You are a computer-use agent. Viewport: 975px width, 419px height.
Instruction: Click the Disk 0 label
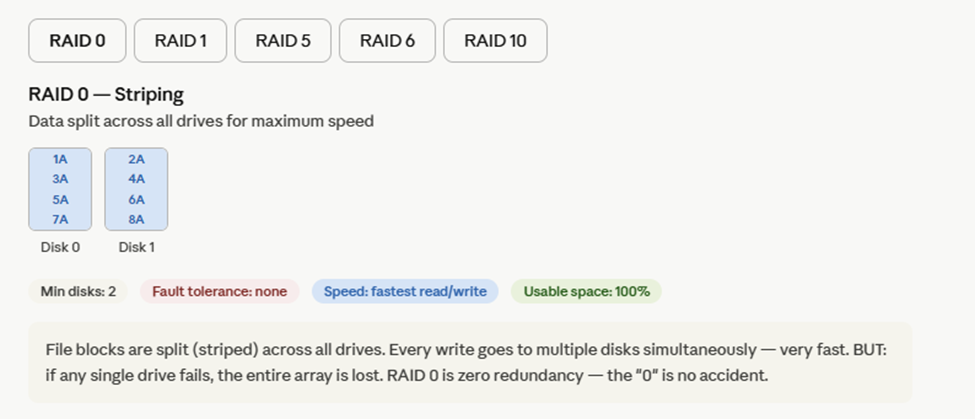[60, 246]
